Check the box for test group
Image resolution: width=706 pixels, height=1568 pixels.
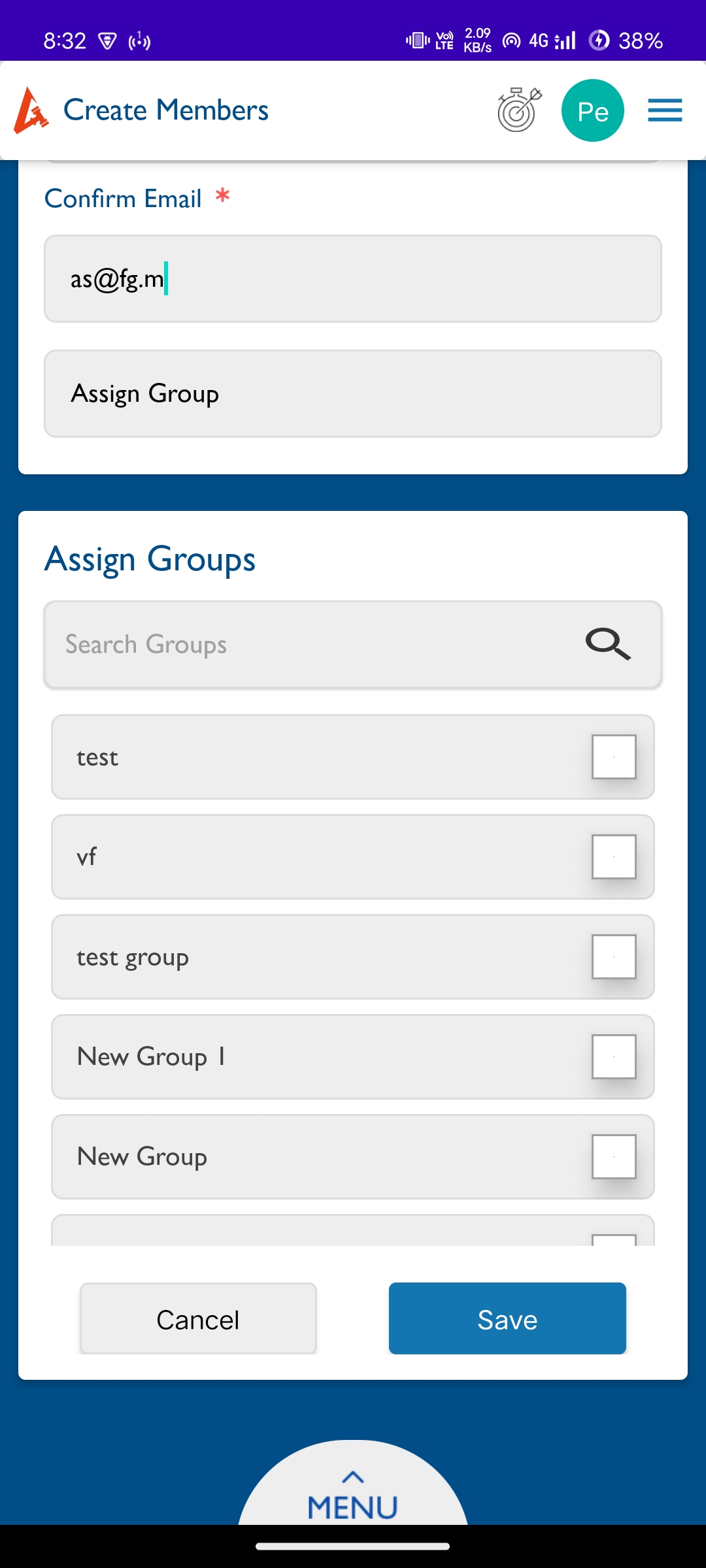click(614, 956)
